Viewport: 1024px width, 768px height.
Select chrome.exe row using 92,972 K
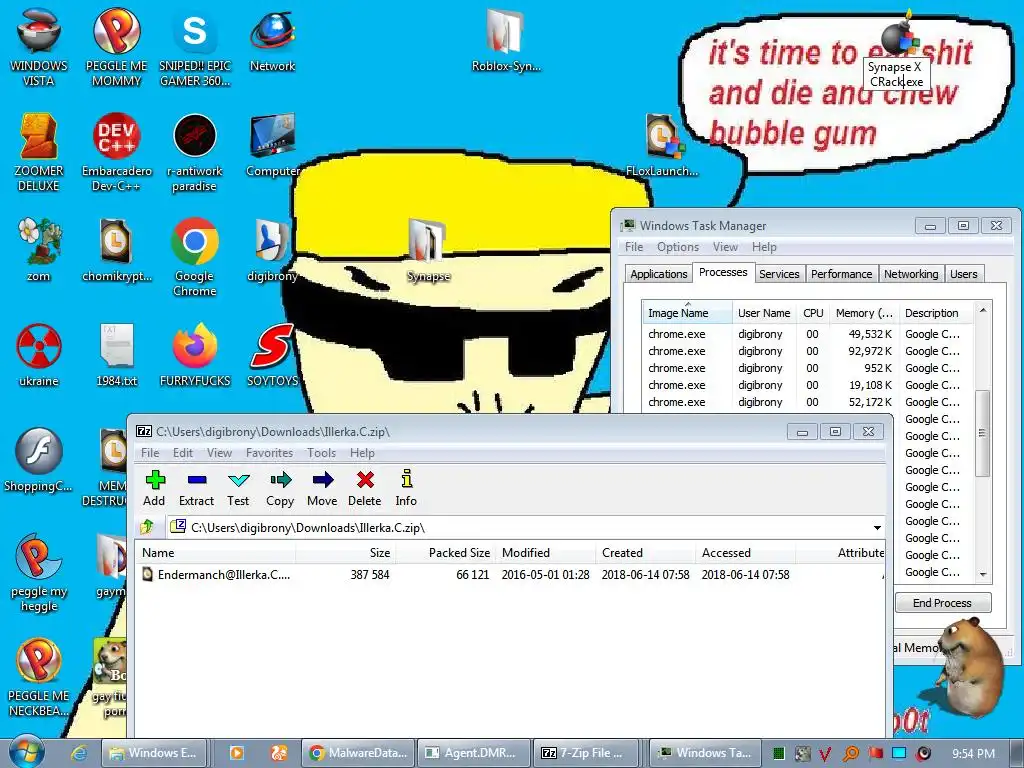pos(807,351)
